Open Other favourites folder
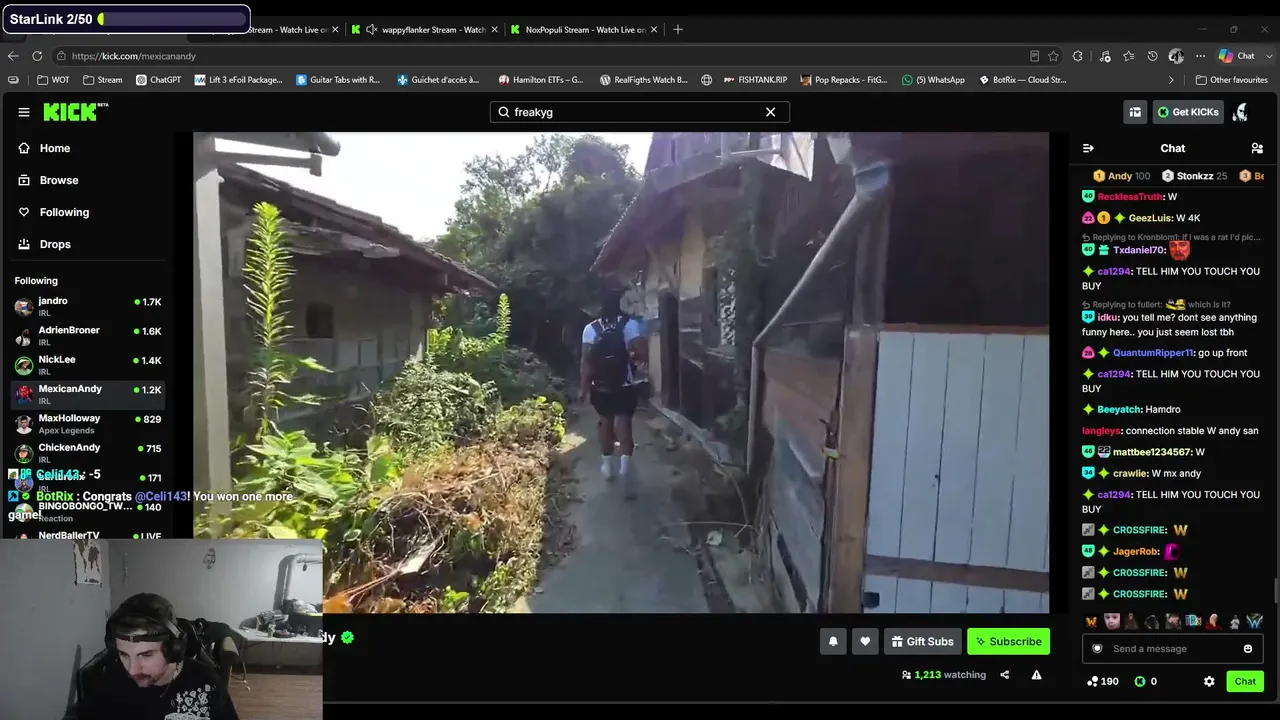The width and height of the screenshot is (1280, 720). [1232, 80]
